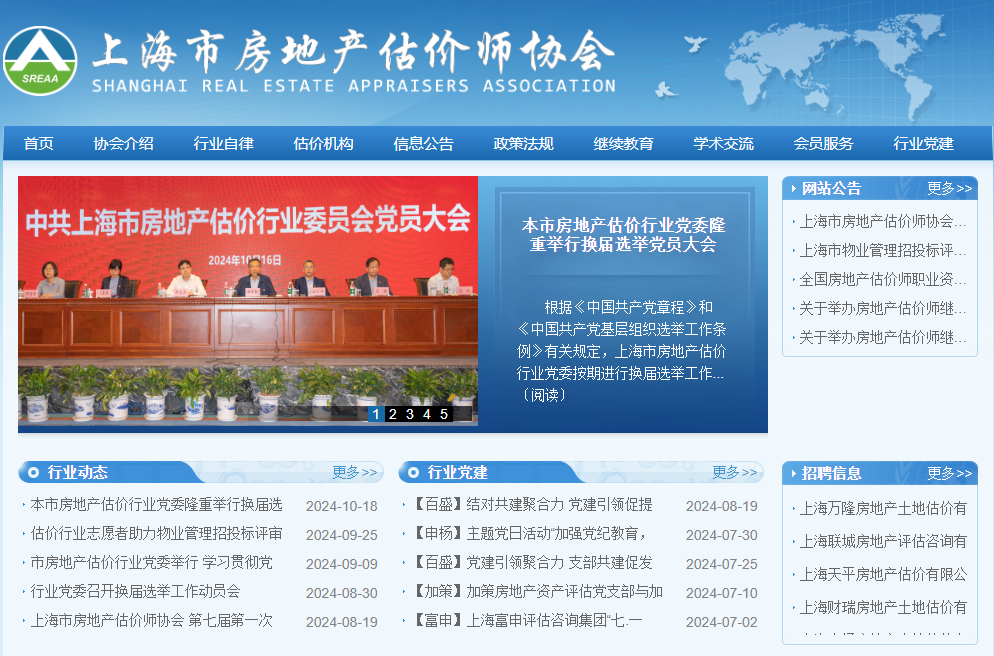Select carousel slide 2 indicator
Image resolution: width=994 pixels, height=656 pixels.
point(393,414)
